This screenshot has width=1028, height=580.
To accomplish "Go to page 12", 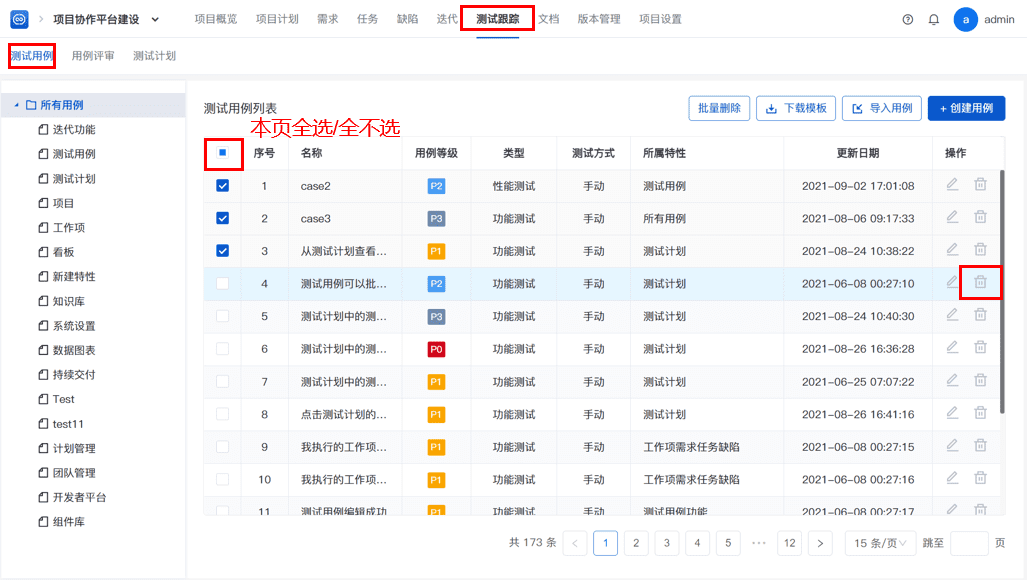I will (x=789, y=543).
